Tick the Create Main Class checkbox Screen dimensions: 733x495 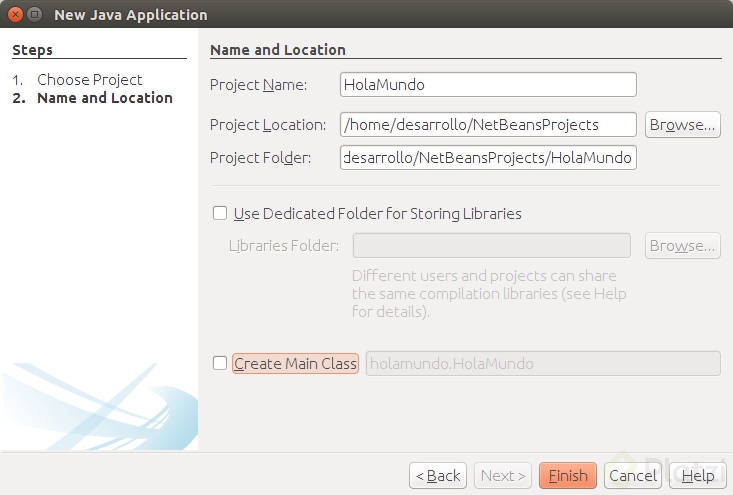click(220, 363)
